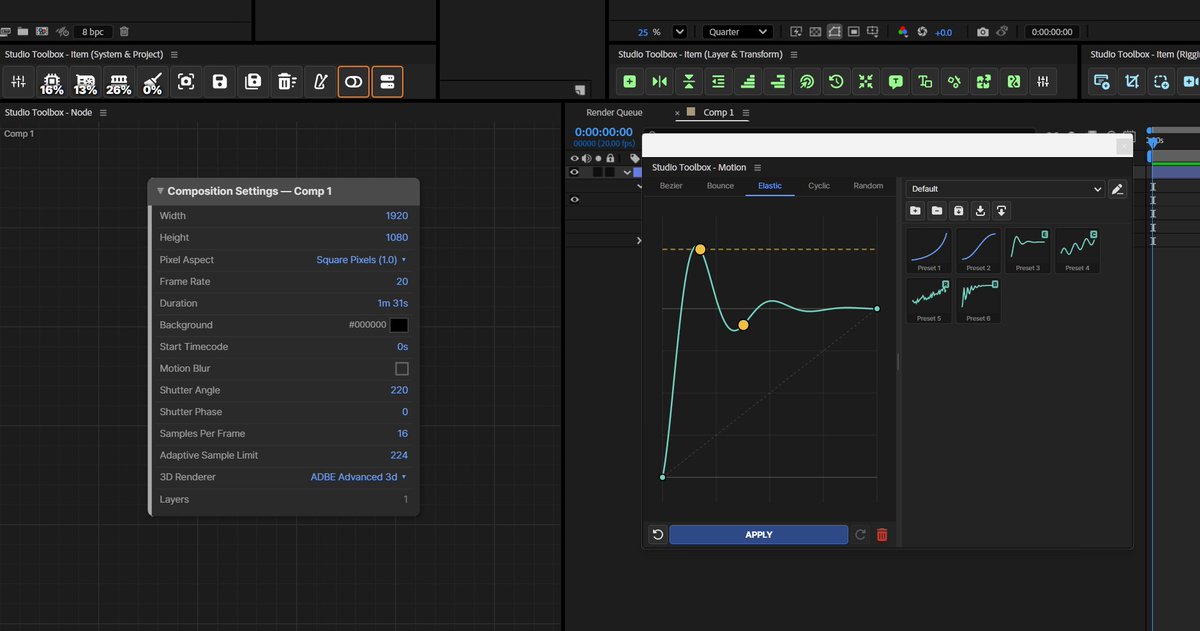Open the sliders settings icon in System & Project toolbox
1200x631 pixels.
pyautogui.click(x=18, y=82)
